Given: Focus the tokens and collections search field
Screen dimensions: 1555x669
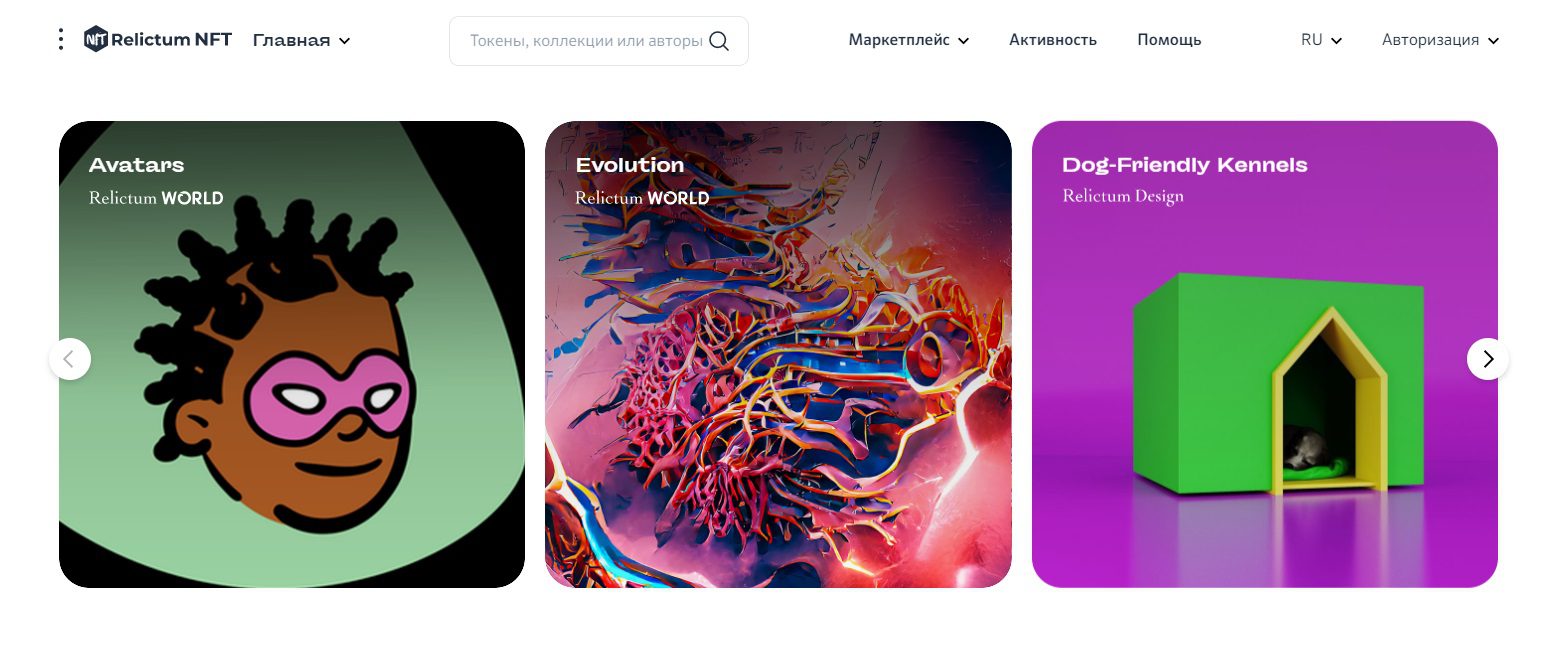Looking at the screenshot, I should click(599, 41).
